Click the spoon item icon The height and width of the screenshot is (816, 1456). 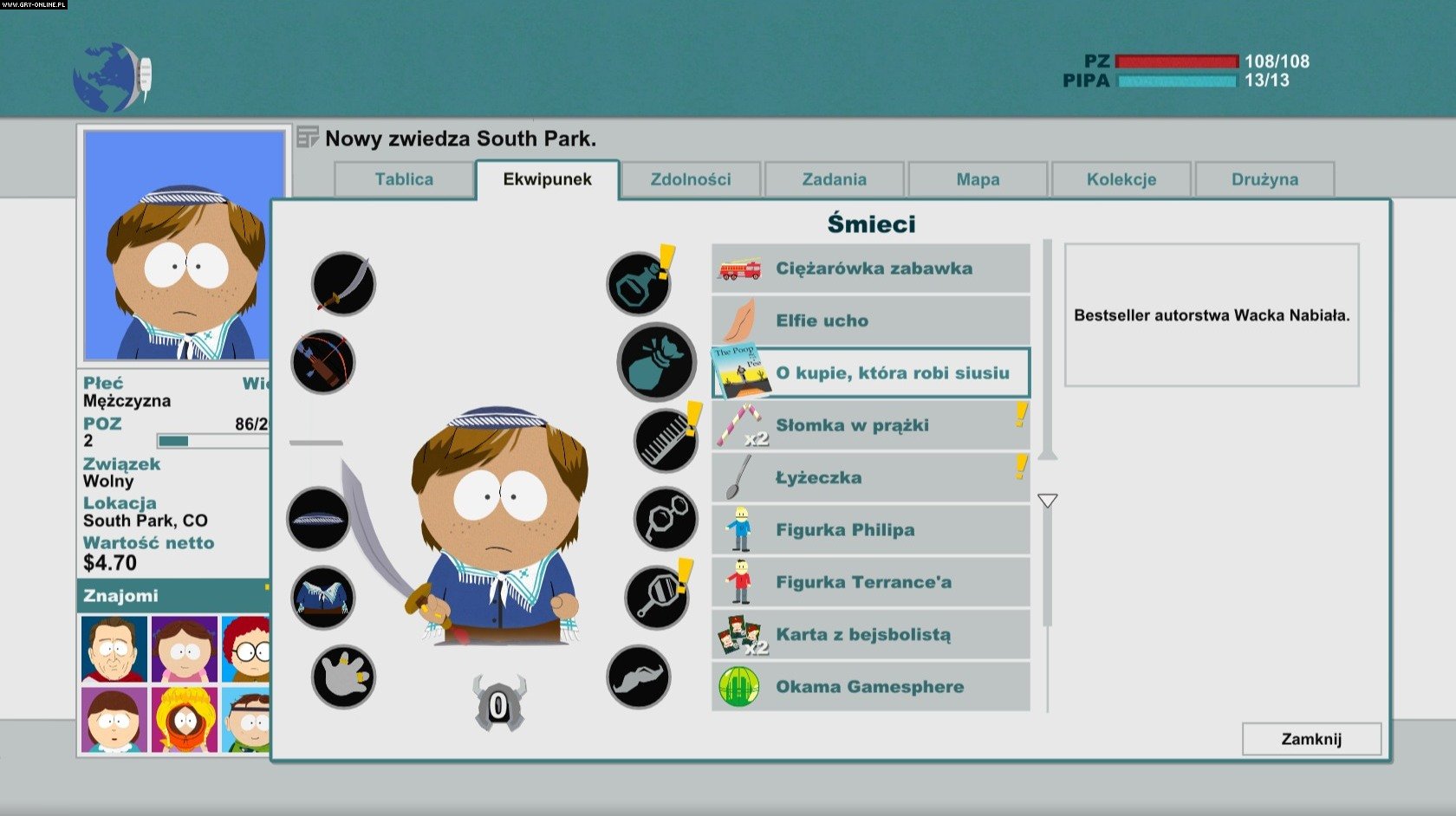click(739, 477)
